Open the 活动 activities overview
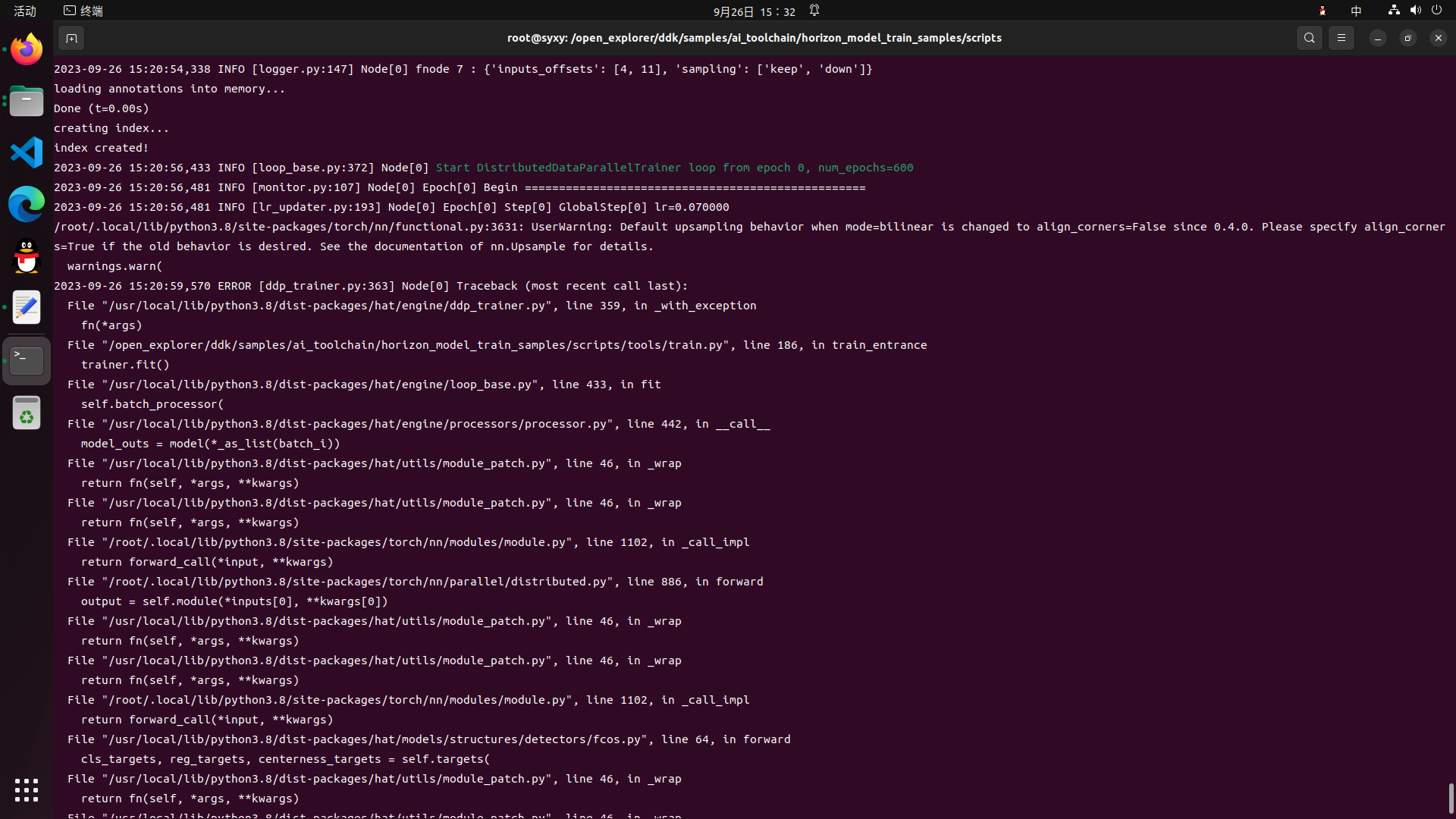 tap(25, 11)
